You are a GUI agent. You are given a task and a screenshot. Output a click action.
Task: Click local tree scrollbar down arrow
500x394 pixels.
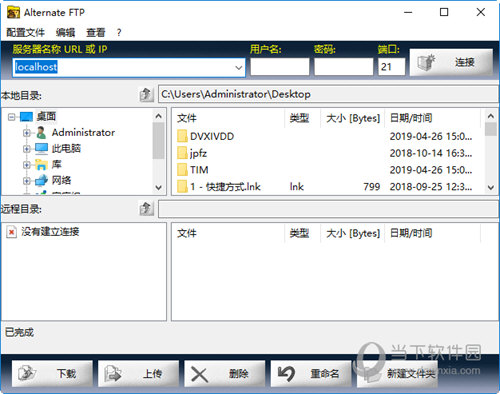click(159, 188)
